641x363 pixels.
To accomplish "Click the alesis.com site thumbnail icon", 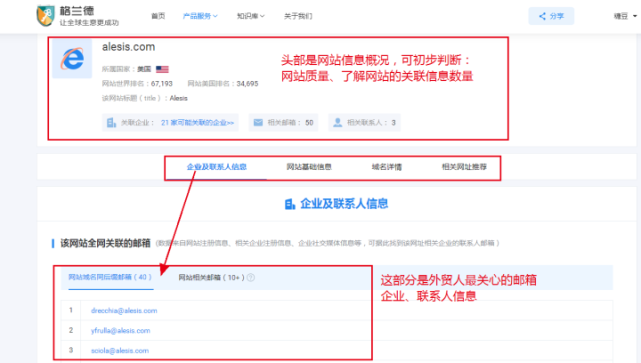I will pyautogui.click(x=72, y=58).
